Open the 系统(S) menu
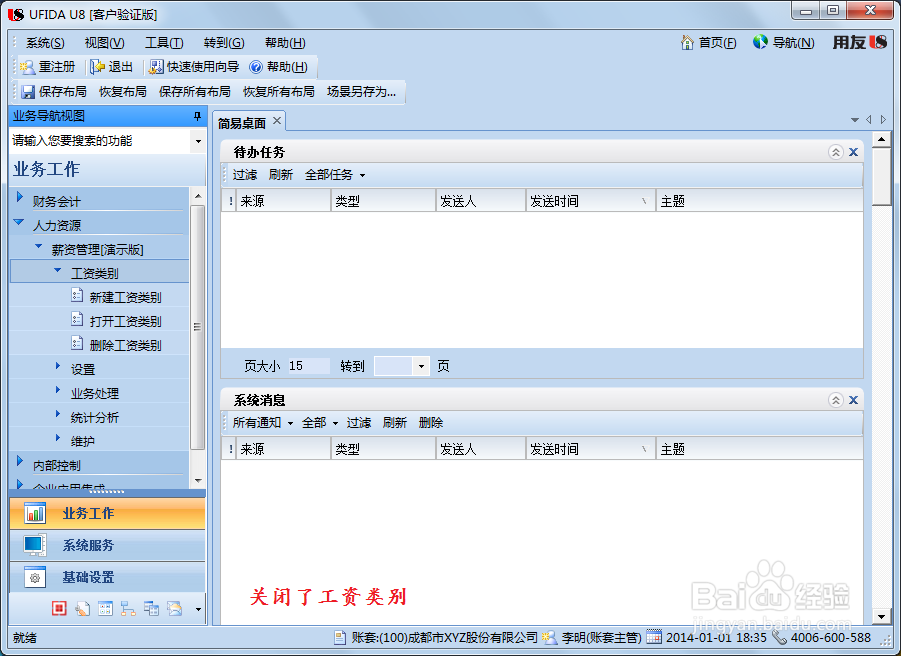Screen dimensions: 901x656 click(45, 43)
